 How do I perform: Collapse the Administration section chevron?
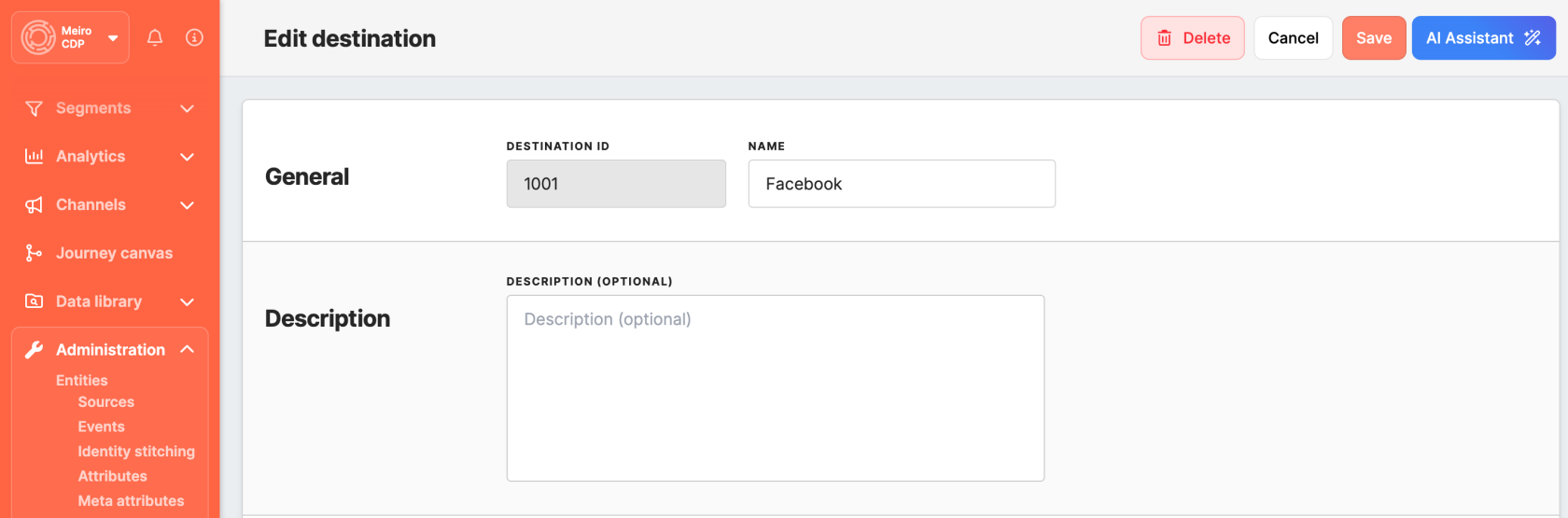[x=187, y=349]
